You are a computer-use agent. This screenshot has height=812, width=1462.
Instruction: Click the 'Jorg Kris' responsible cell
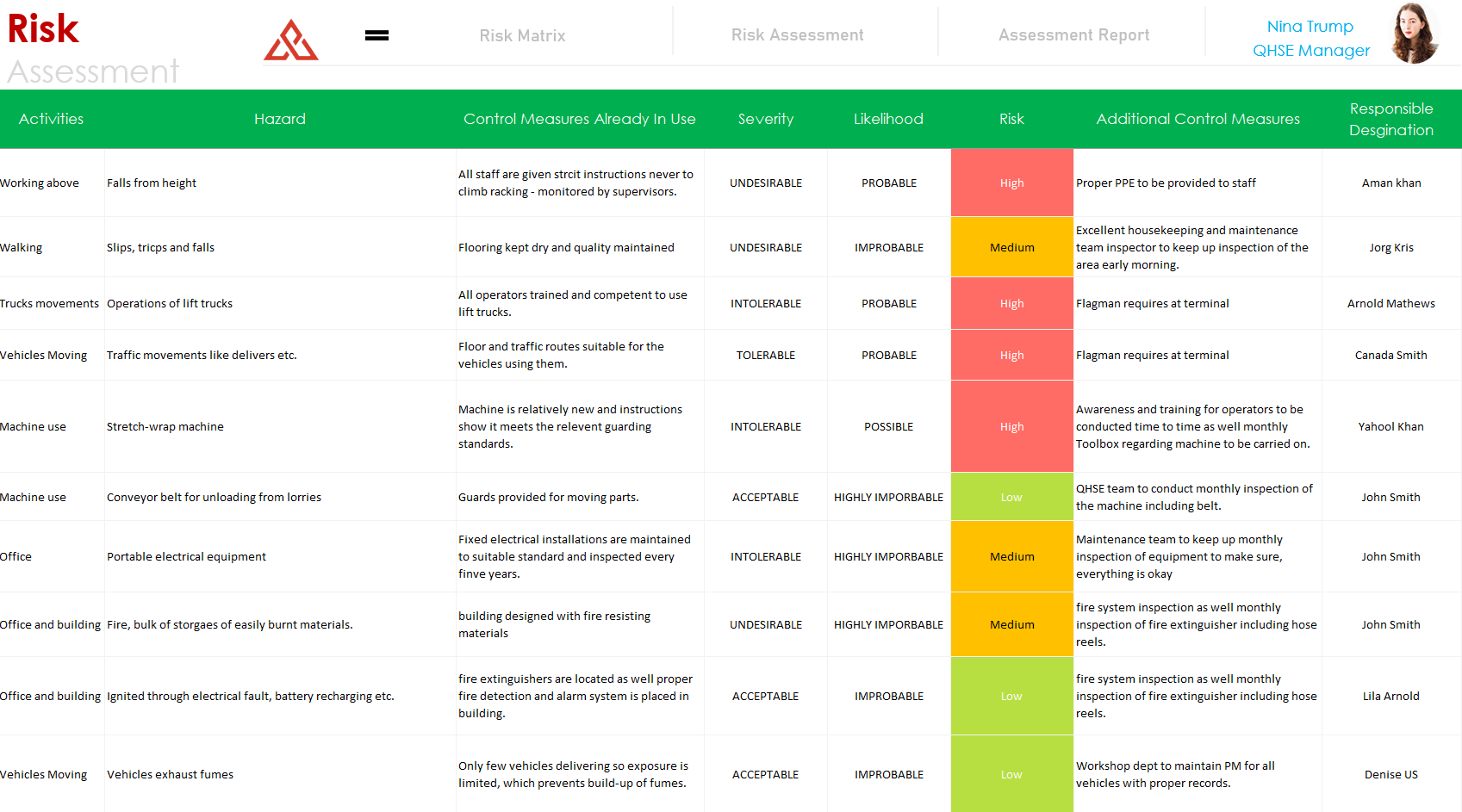click(1391, 247)
